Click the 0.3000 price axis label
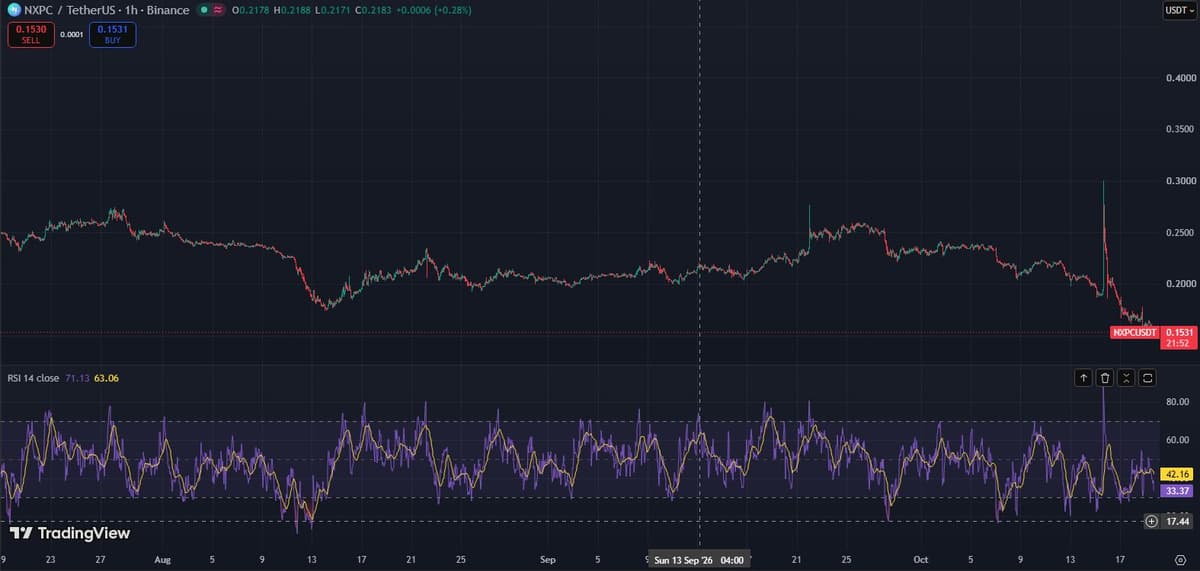Screen dimensions: 1200x571 1179,181
